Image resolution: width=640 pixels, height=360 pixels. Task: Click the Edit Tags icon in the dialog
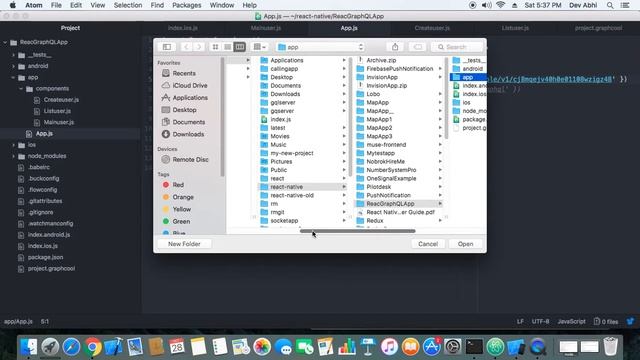418,47
